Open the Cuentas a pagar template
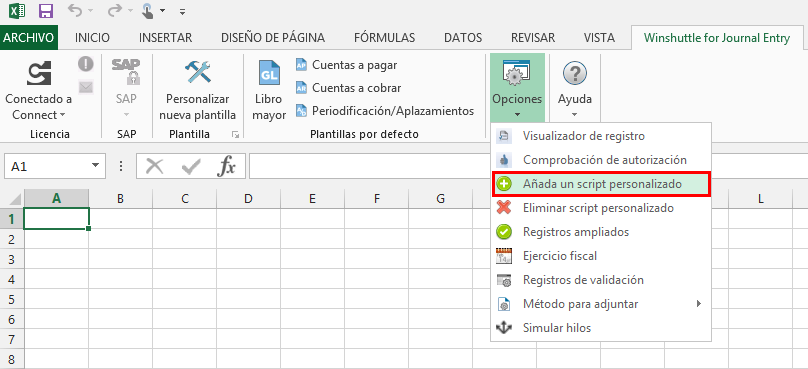Screen dimensions: 808x369 pos(346,65)
